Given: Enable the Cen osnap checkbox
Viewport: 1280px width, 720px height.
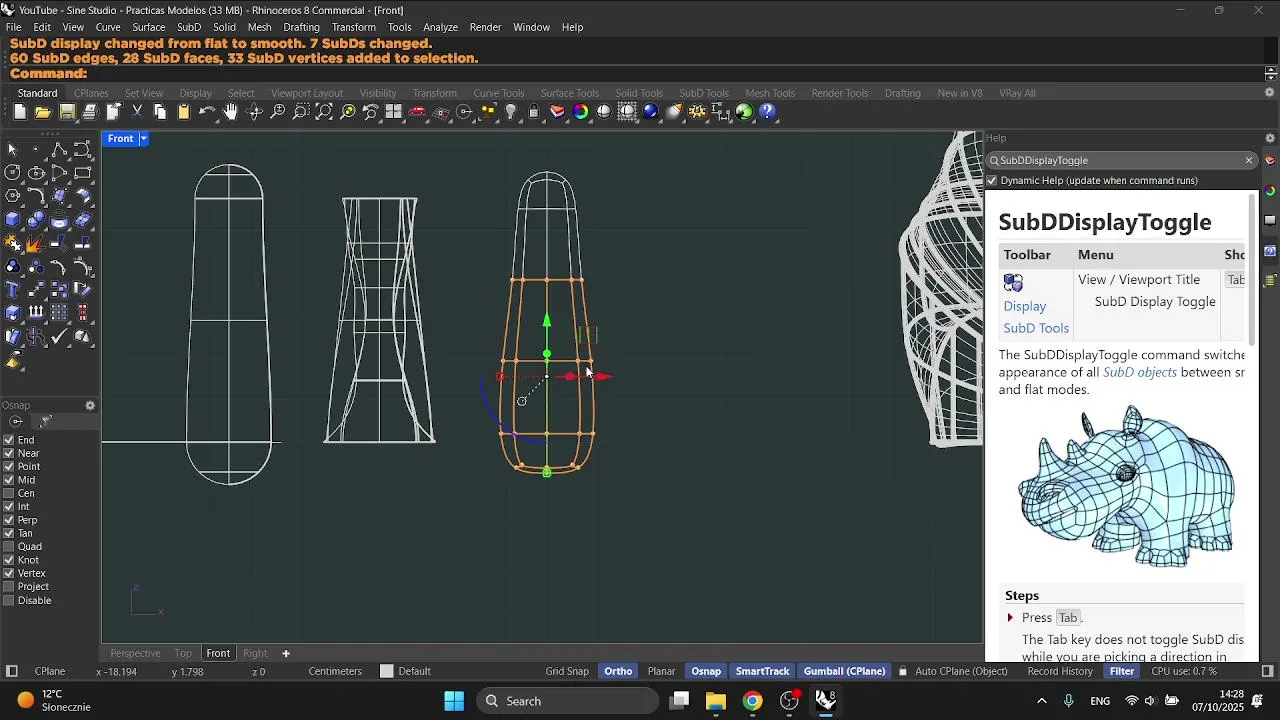Looking at the screenshot, I should (x=9, y=493).
